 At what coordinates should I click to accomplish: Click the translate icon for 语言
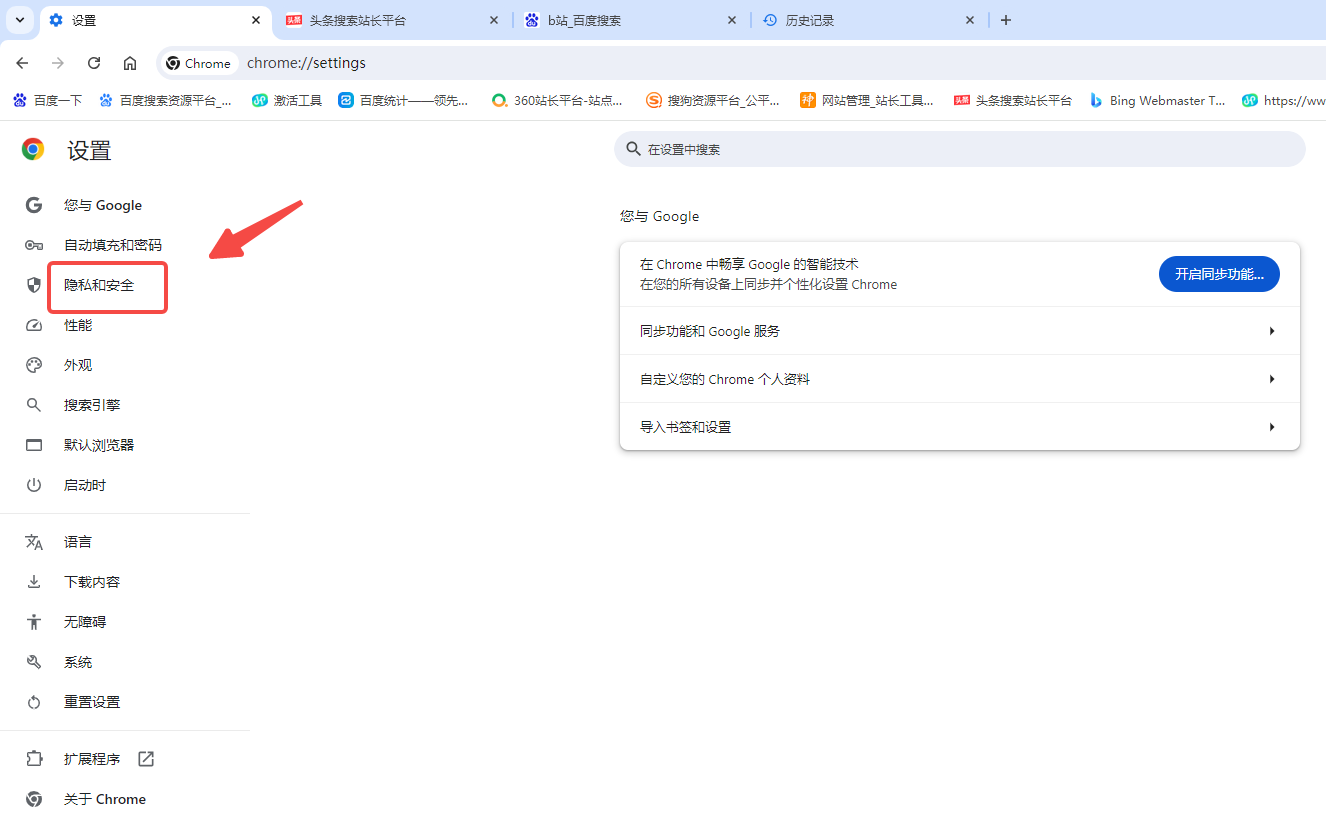click(34, 542)
